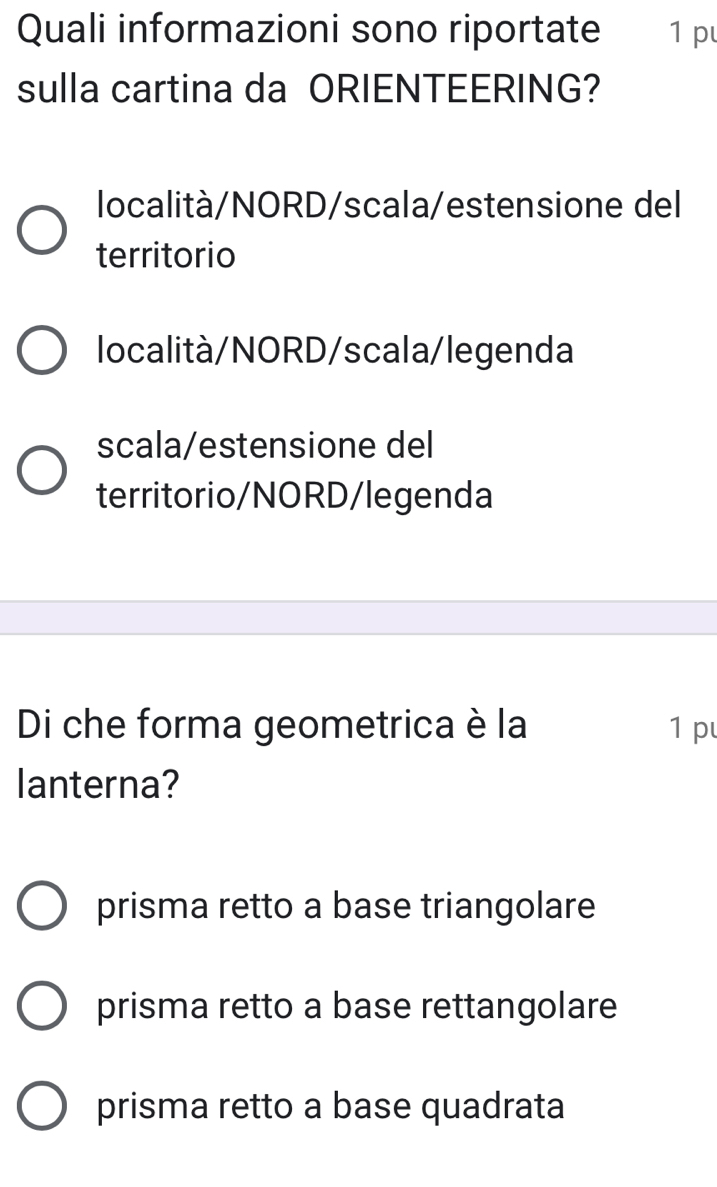Image resolution: width=717 pixels, height=1187 pixels.
Task: Click the 'prisma retto a base quadrata' label
Action: click(331, 1106)
